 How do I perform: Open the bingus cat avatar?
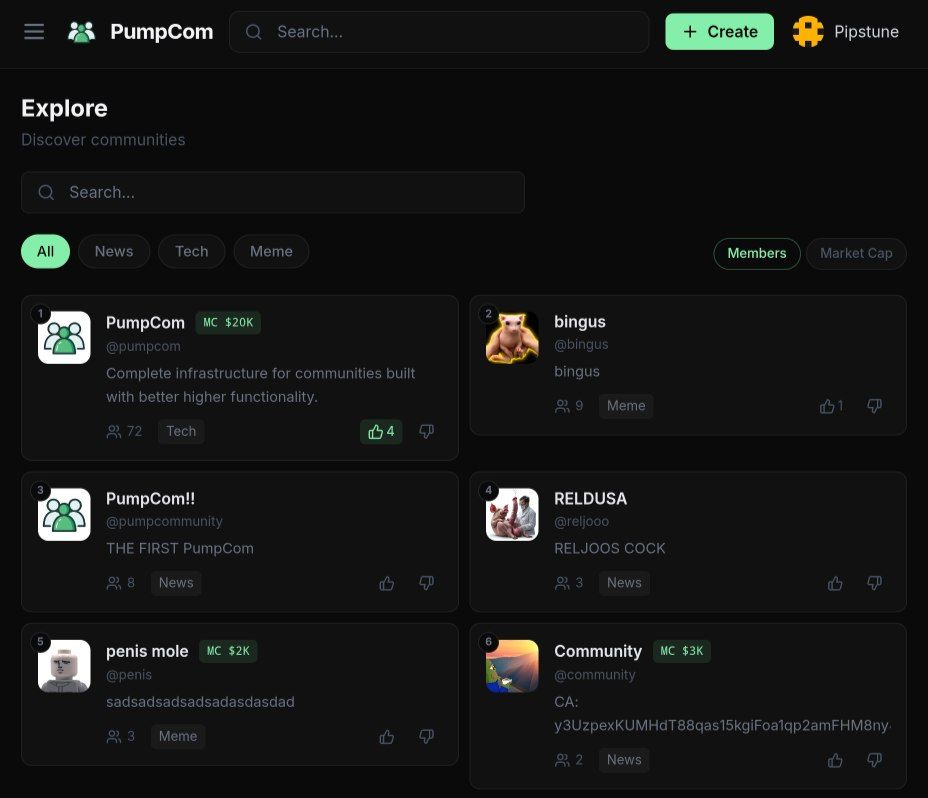(x=512, y=337)
